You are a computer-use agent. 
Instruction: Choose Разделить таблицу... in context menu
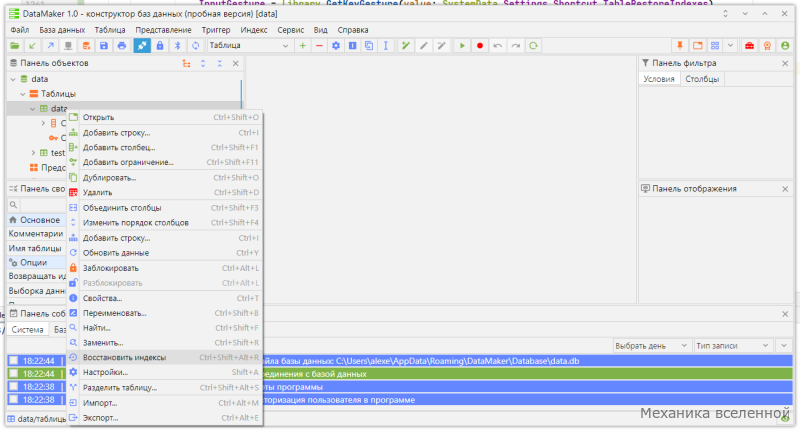click(x=165, y=388)
